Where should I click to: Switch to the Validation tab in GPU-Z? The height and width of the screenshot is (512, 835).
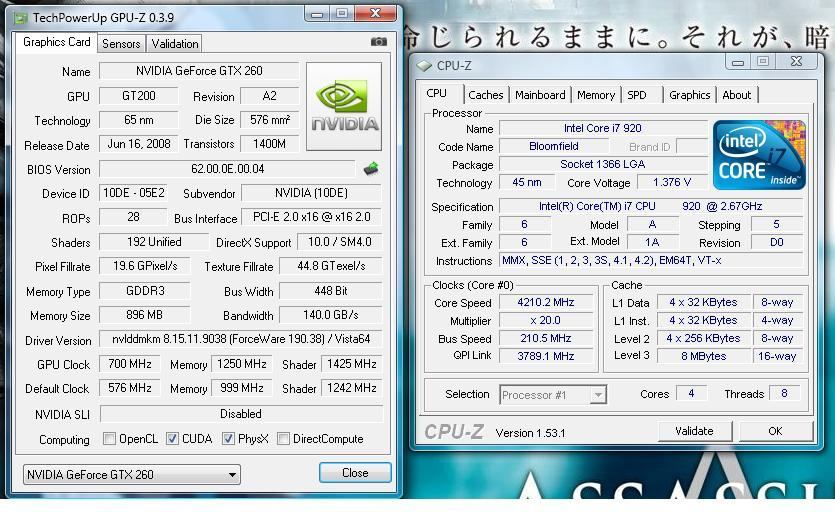click(175, 44)
